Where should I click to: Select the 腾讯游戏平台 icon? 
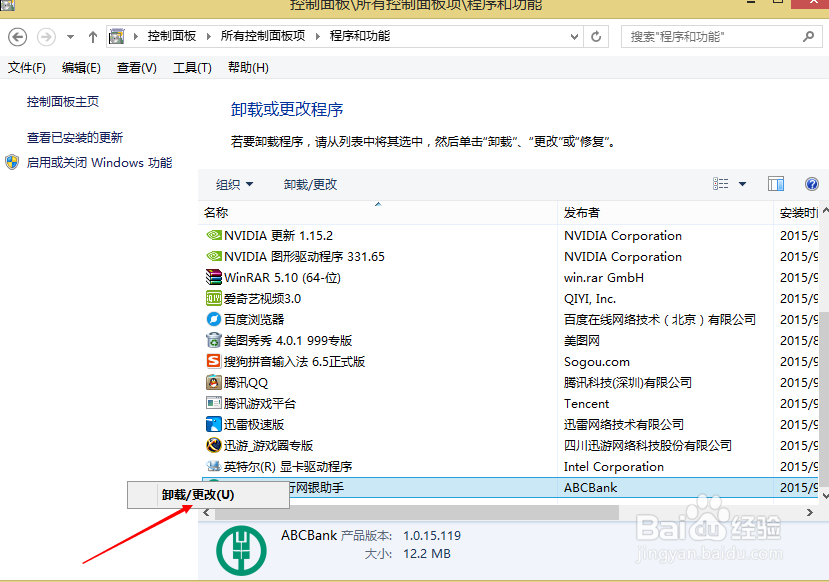pos(214,403)
